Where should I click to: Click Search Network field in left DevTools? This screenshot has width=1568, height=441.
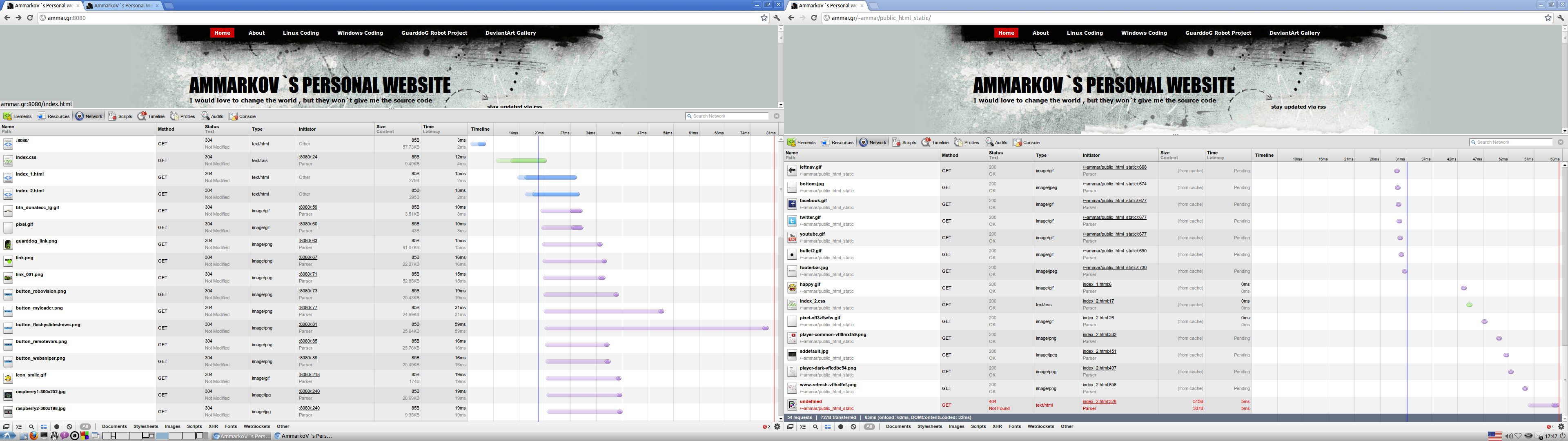(x=727, y=116)
